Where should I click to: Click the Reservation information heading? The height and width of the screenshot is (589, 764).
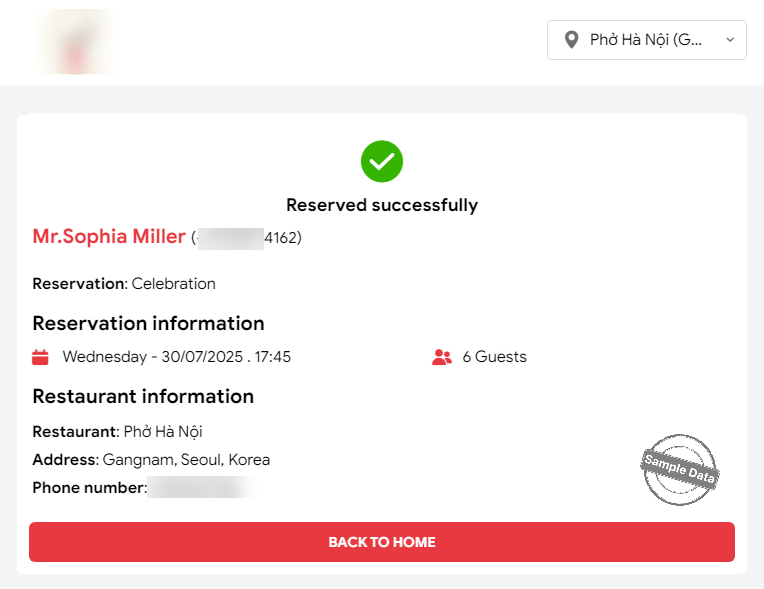click(148, 323)
